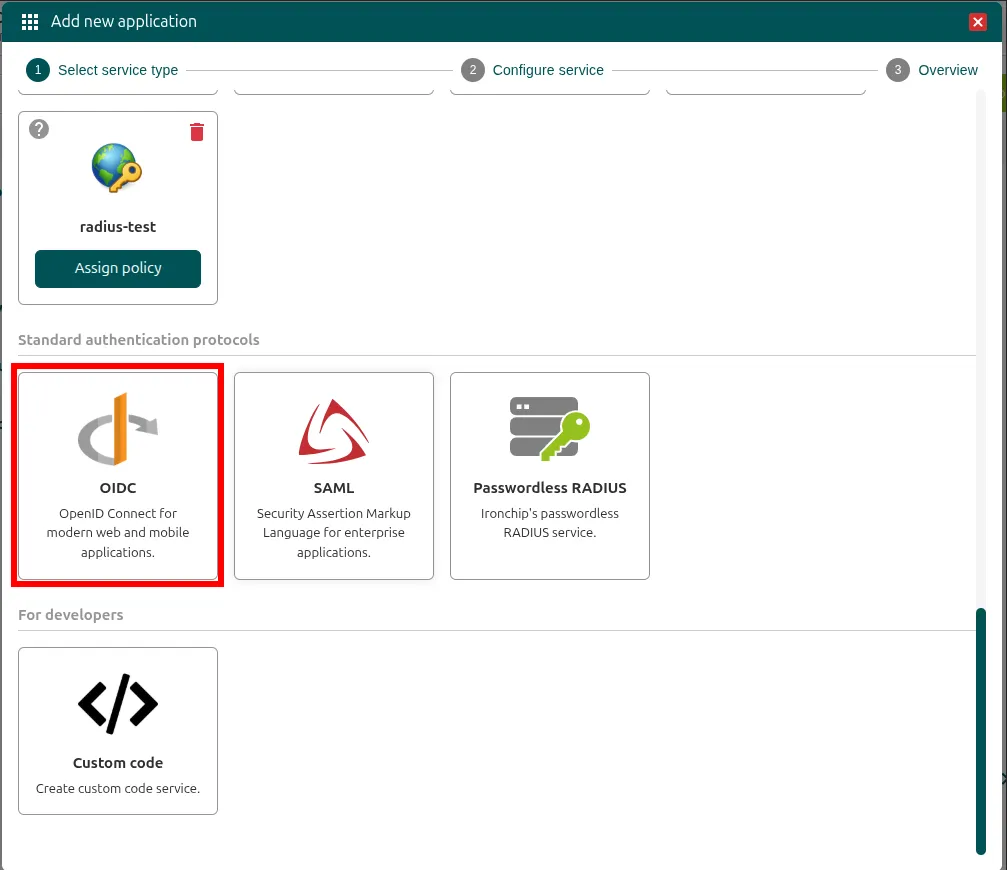Close the Add new application dialog
The height and width of the screenshot is (870, 1007).
pyautogui.click(x=977, y=22)
